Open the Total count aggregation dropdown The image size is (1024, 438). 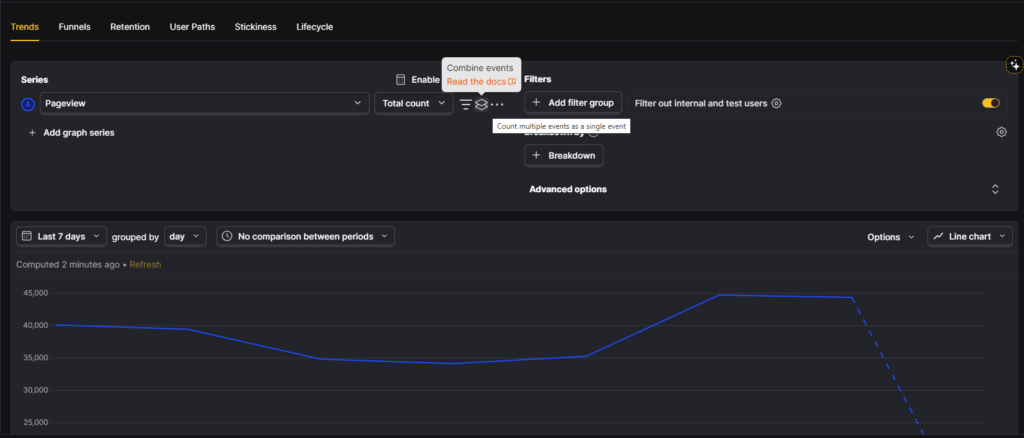(x=414, y=103)
